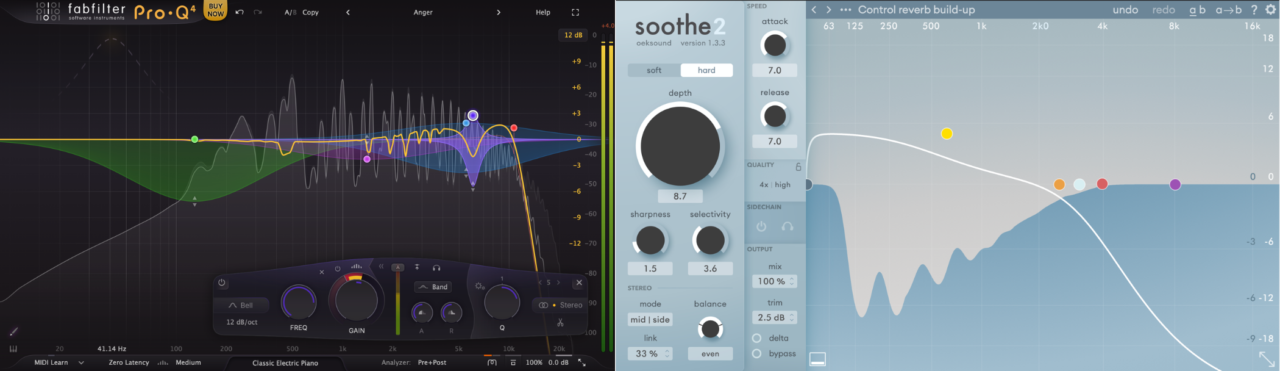Viewport: 1280px width, 371px height.
Task: Click the soothe2 attack knob
Action: pyautogui.click(x=774, y=44)
